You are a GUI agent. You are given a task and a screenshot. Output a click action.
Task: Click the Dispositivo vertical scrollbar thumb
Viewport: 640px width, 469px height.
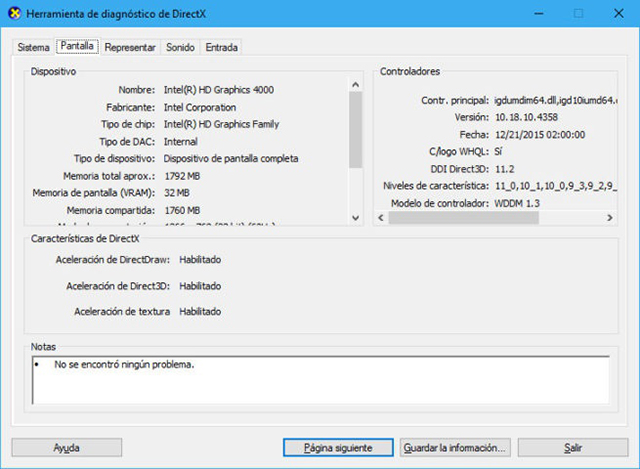(356, 129)
